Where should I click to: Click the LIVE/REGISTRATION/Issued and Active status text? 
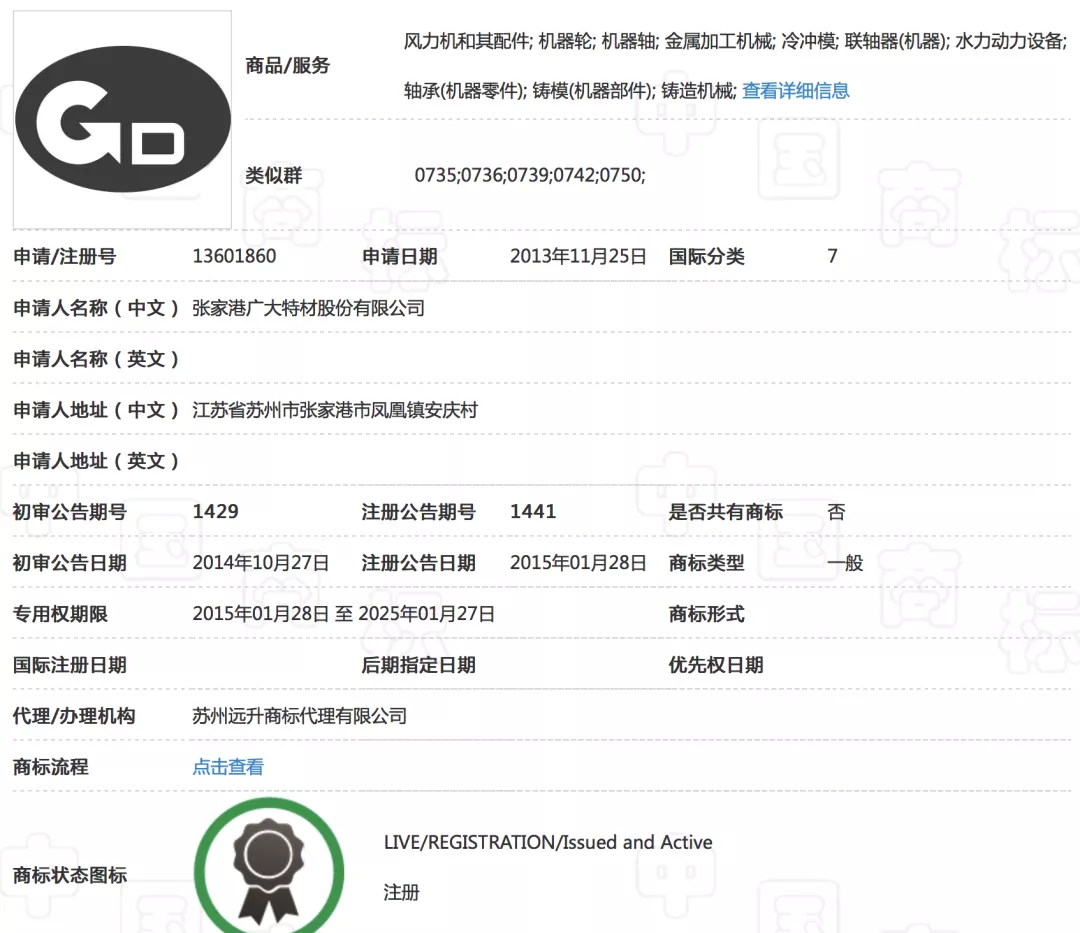click(x=548, y=842)
